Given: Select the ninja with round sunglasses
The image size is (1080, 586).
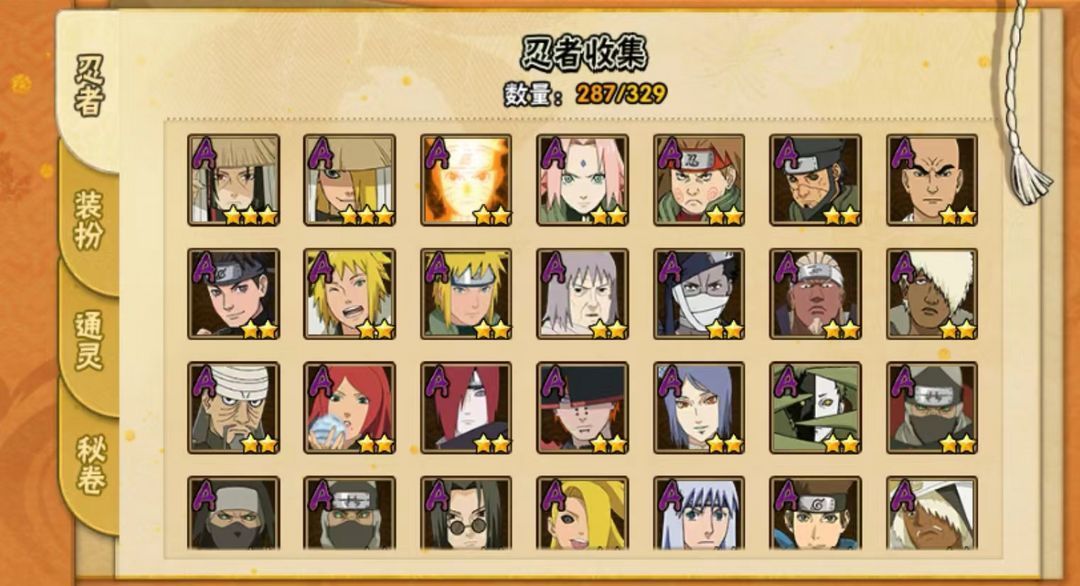Looking at the screenshot, I should click(x=466, y=513).
